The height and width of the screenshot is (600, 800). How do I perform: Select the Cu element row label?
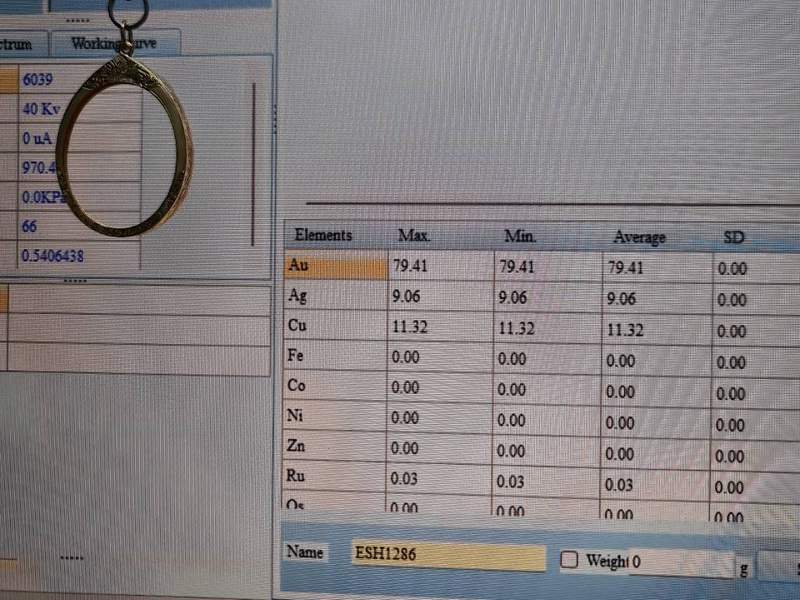coord(335,327)
